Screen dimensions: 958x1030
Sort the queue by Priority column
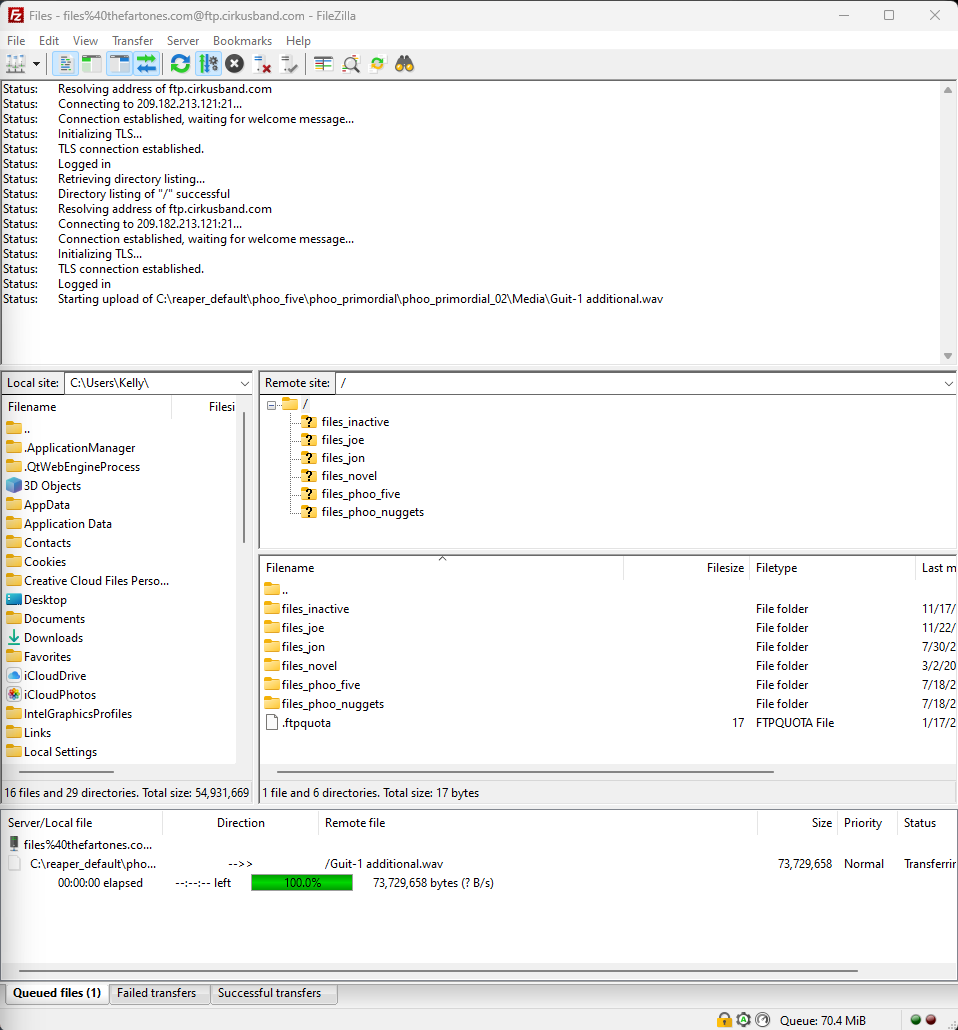coord(862,823)
